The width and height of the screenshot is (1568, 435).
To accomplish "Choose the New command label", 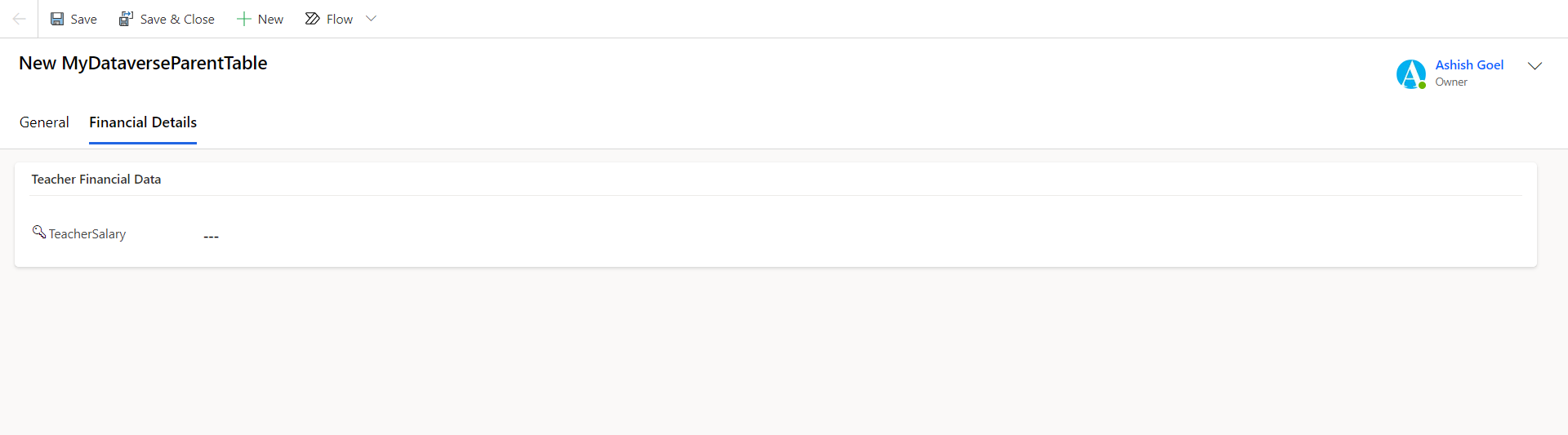I will (270, 20).
